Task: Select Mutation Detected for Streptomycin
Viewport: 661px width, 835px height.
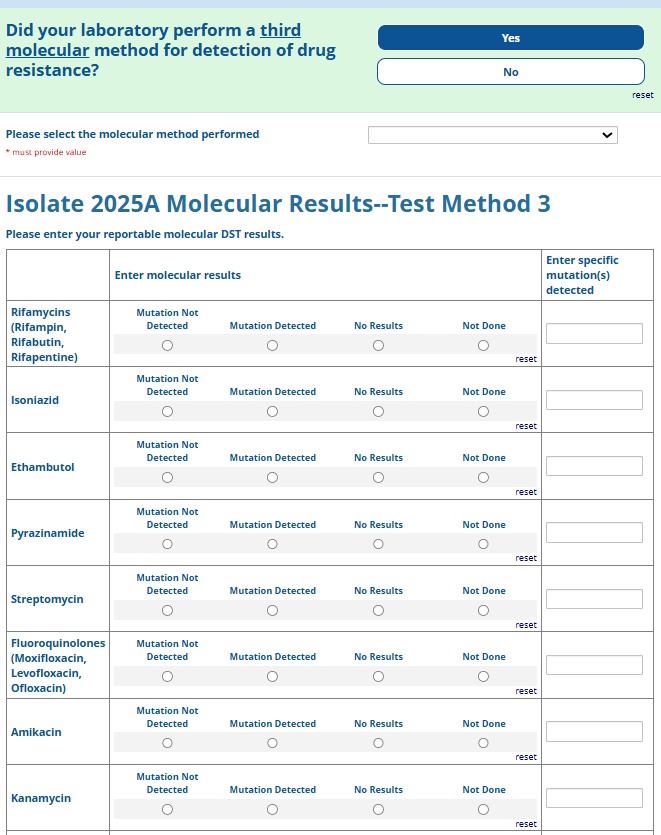Action: [x=272, y=611]
